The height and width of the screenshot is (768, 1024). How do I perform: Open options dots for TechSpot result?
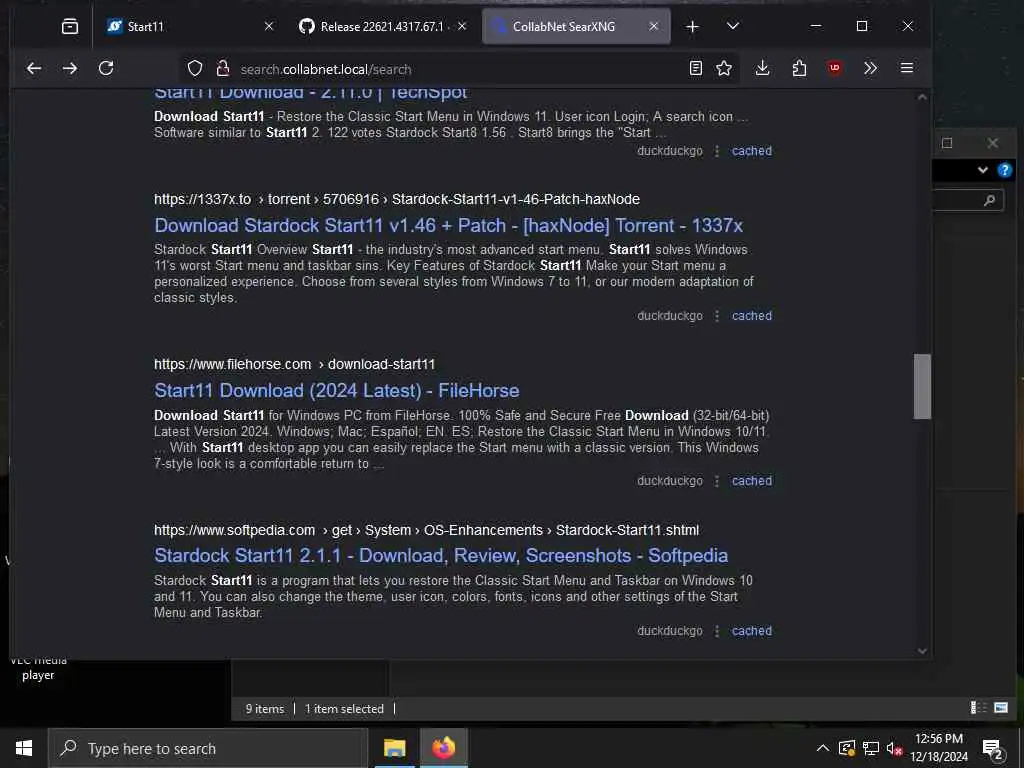(717, 151)
